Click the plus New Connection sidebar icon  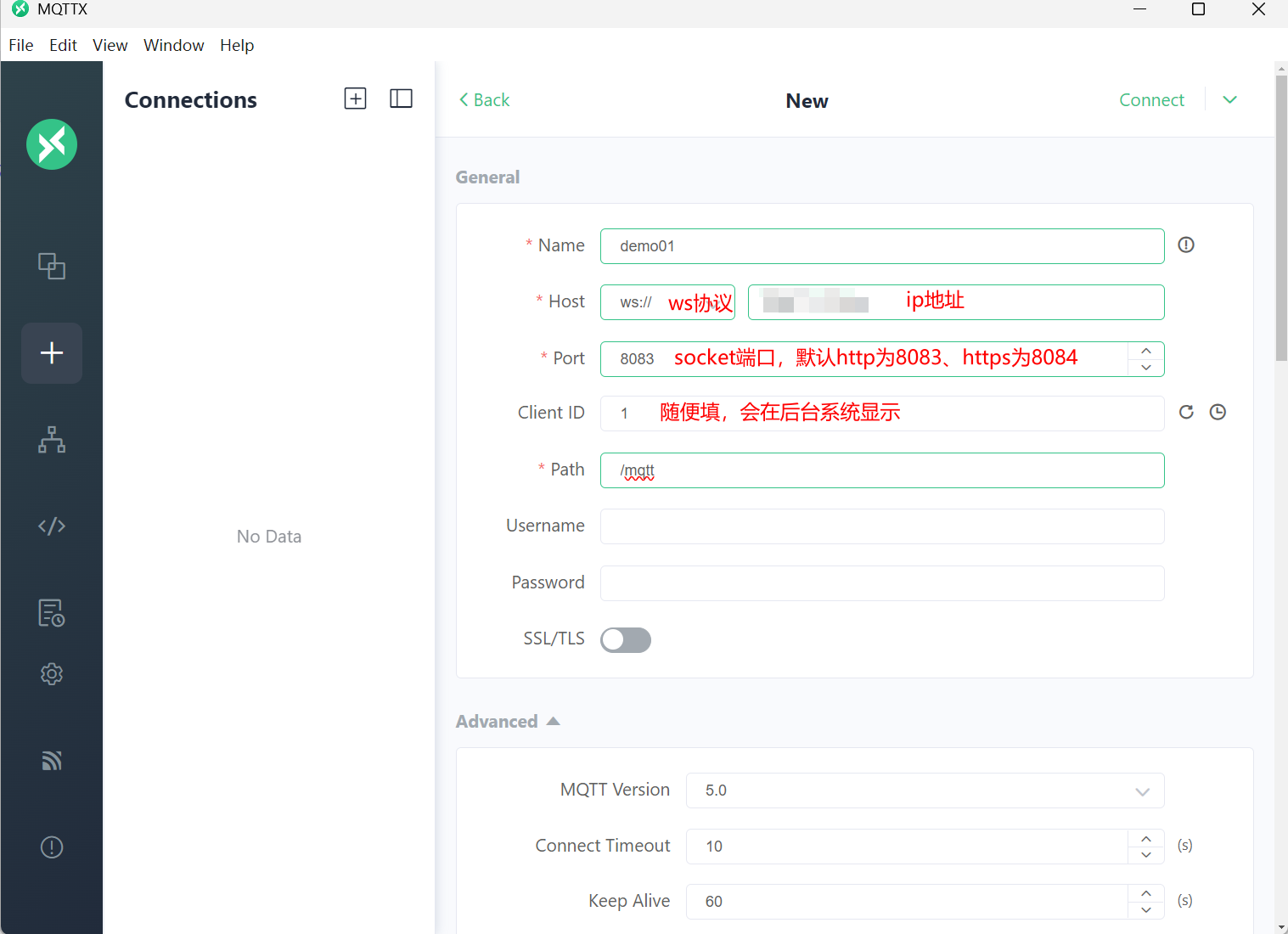52,353
